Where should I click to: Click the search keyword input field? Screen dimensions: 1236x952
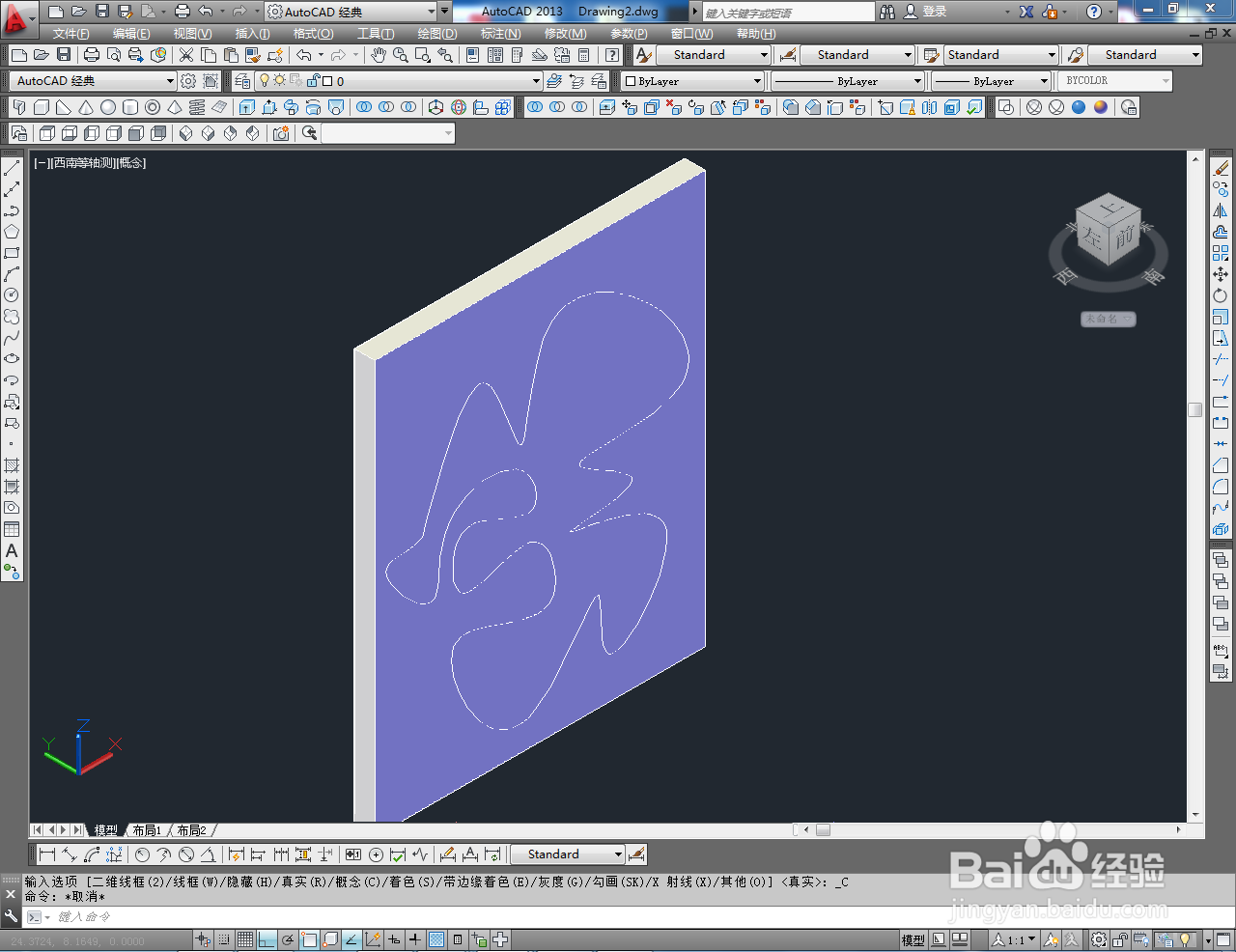(787, 12)
